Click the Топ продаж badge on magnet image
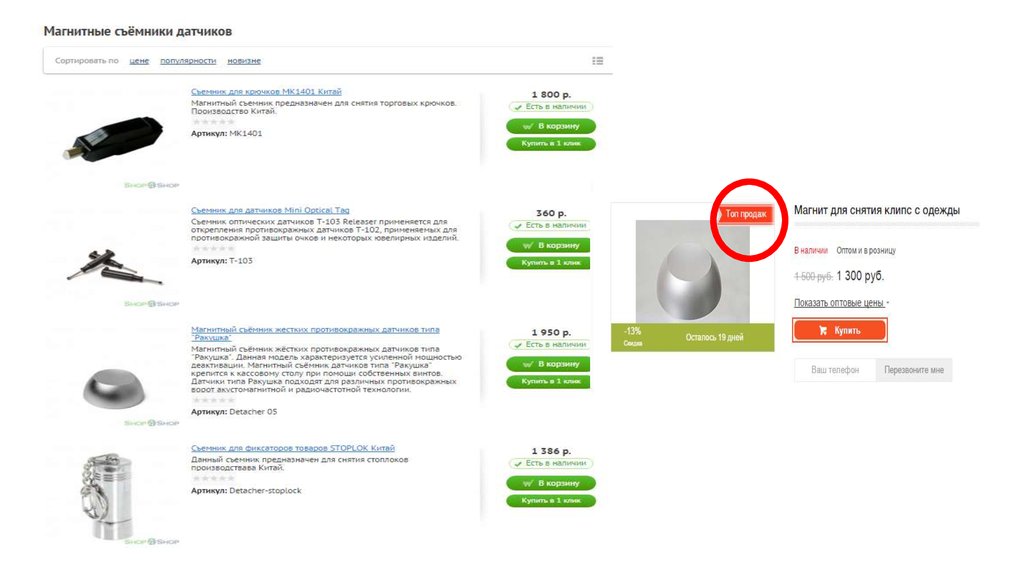 click(x=745, y=214)
